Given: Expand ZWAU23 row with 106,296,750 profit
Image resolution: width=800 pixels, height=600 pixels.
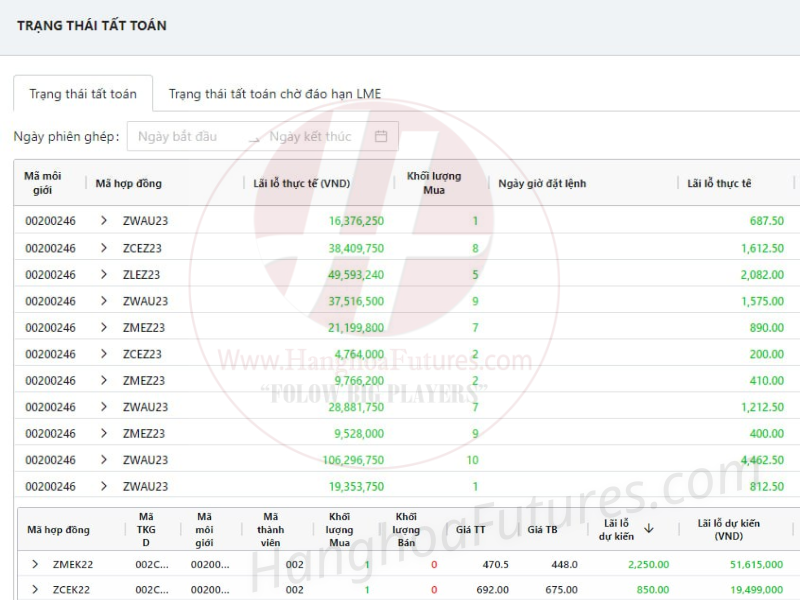Looking at the screenshot, I should [104, 460].
